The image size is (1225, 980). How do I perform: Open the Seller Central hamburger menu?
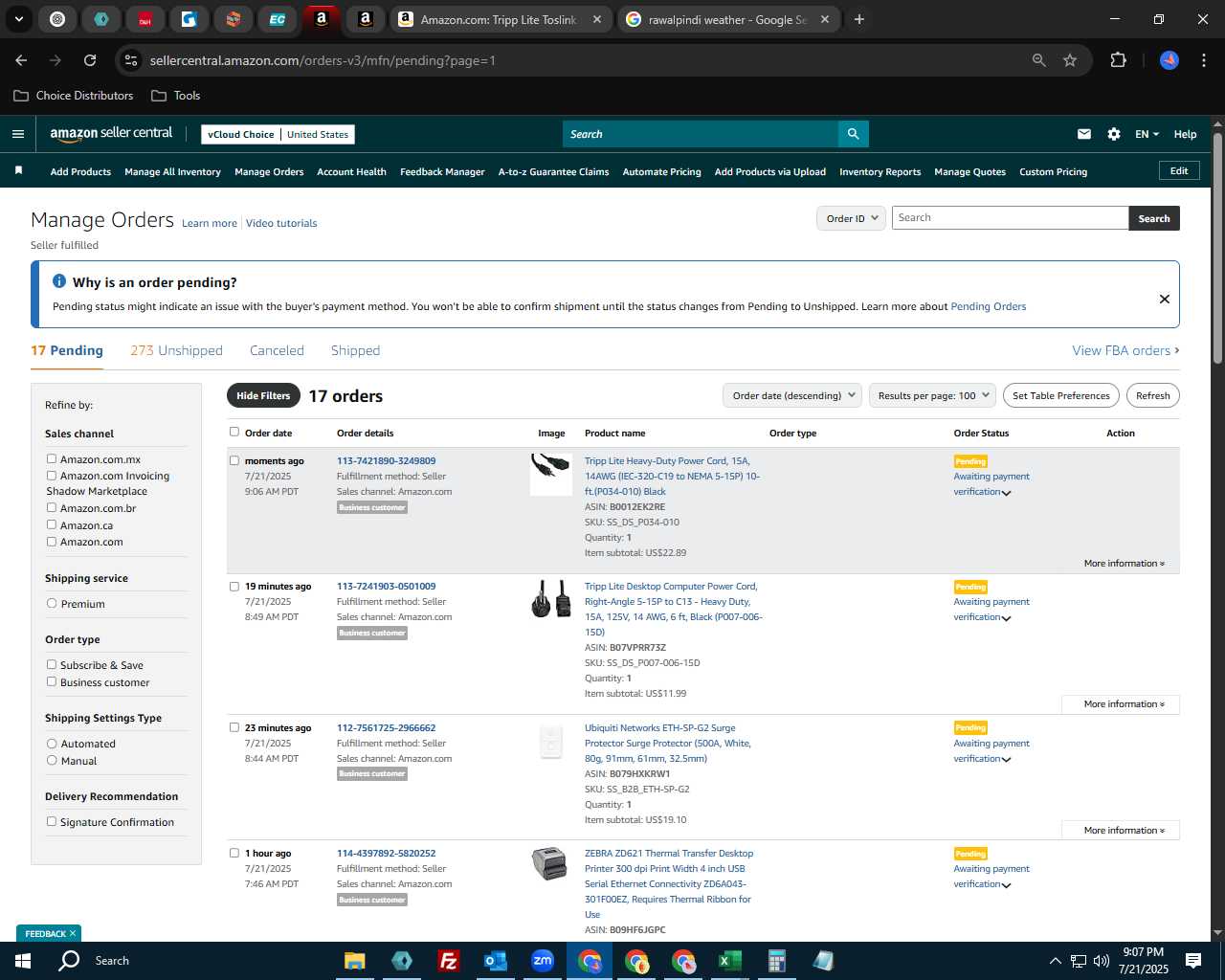pos(18,134)
